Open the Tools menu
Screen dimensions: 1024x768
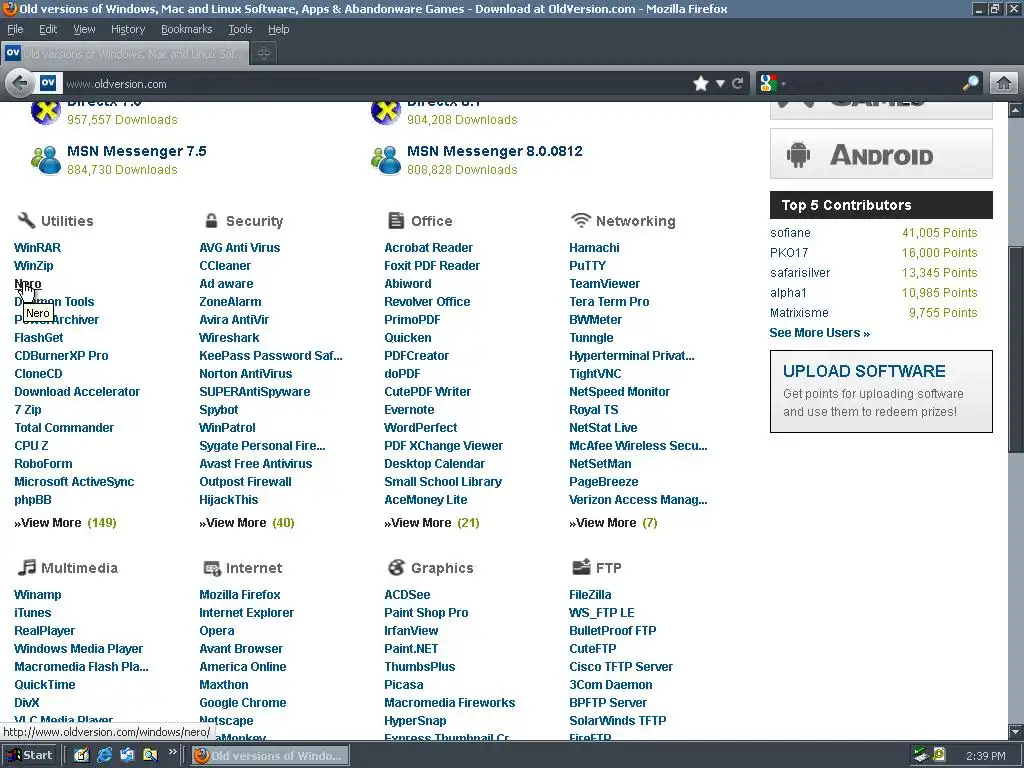click(x=240, y=29)
